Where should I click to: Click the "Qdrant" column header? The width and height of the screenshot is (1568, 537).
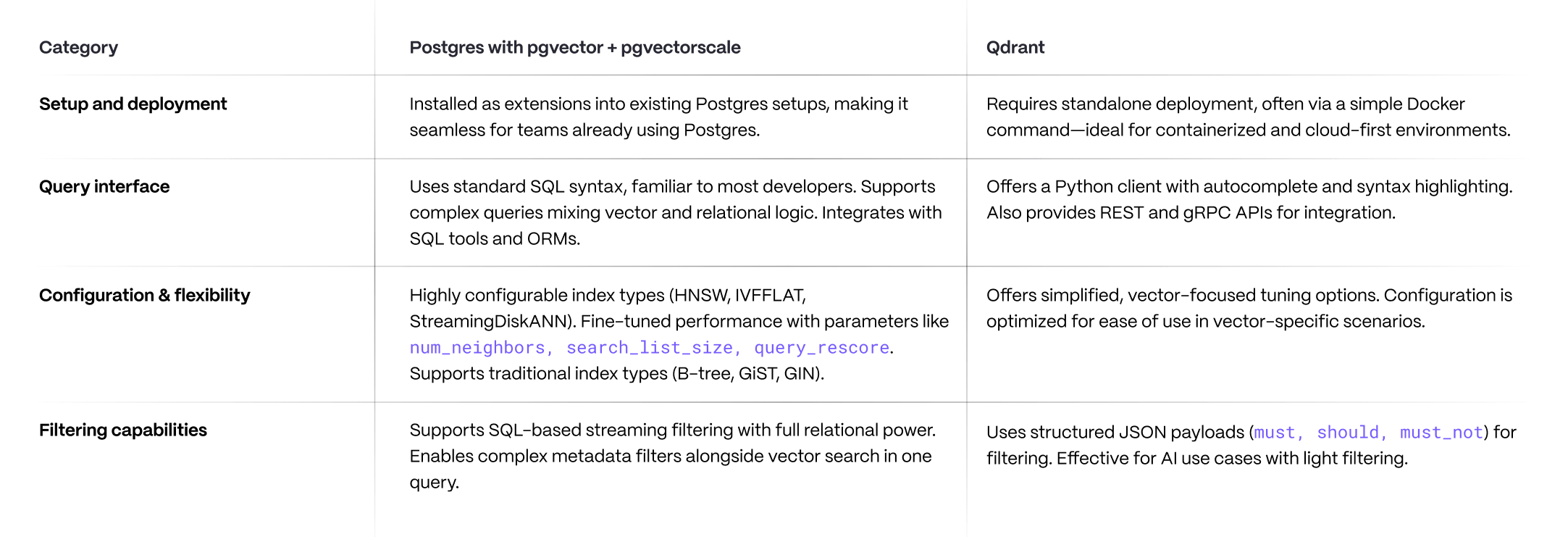click(1015, 48)
